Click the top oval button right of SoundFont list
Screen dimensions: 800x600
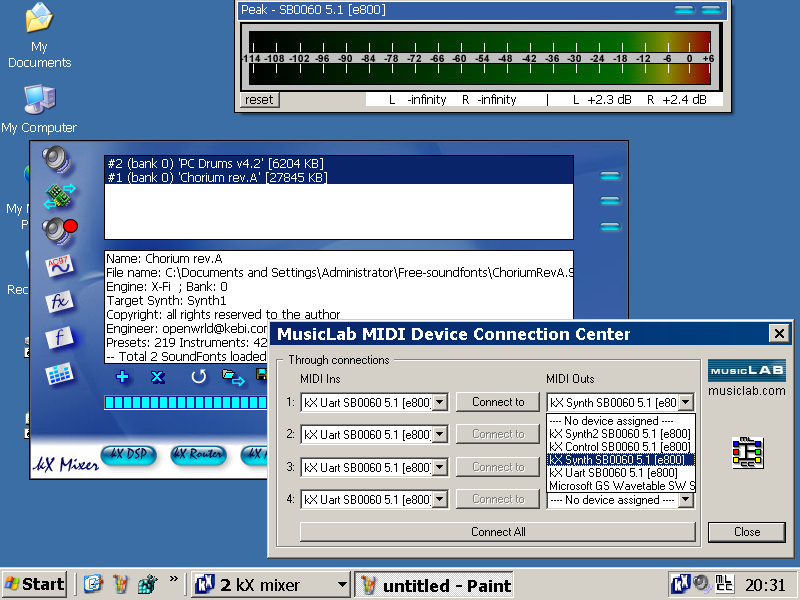coord(610,176)
